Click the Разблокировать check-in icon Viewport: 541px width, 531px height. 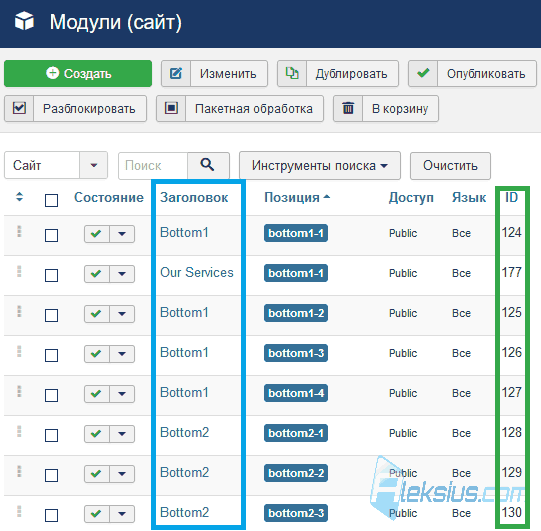coord(19,108)
